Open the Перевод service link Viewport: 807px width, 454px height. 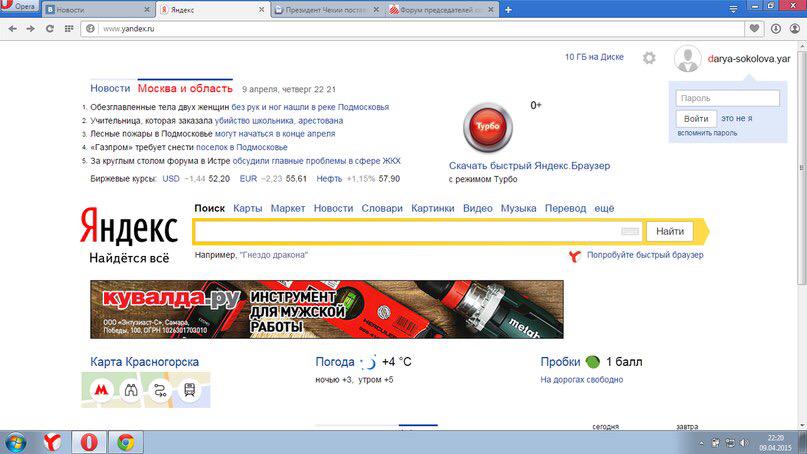565,208
